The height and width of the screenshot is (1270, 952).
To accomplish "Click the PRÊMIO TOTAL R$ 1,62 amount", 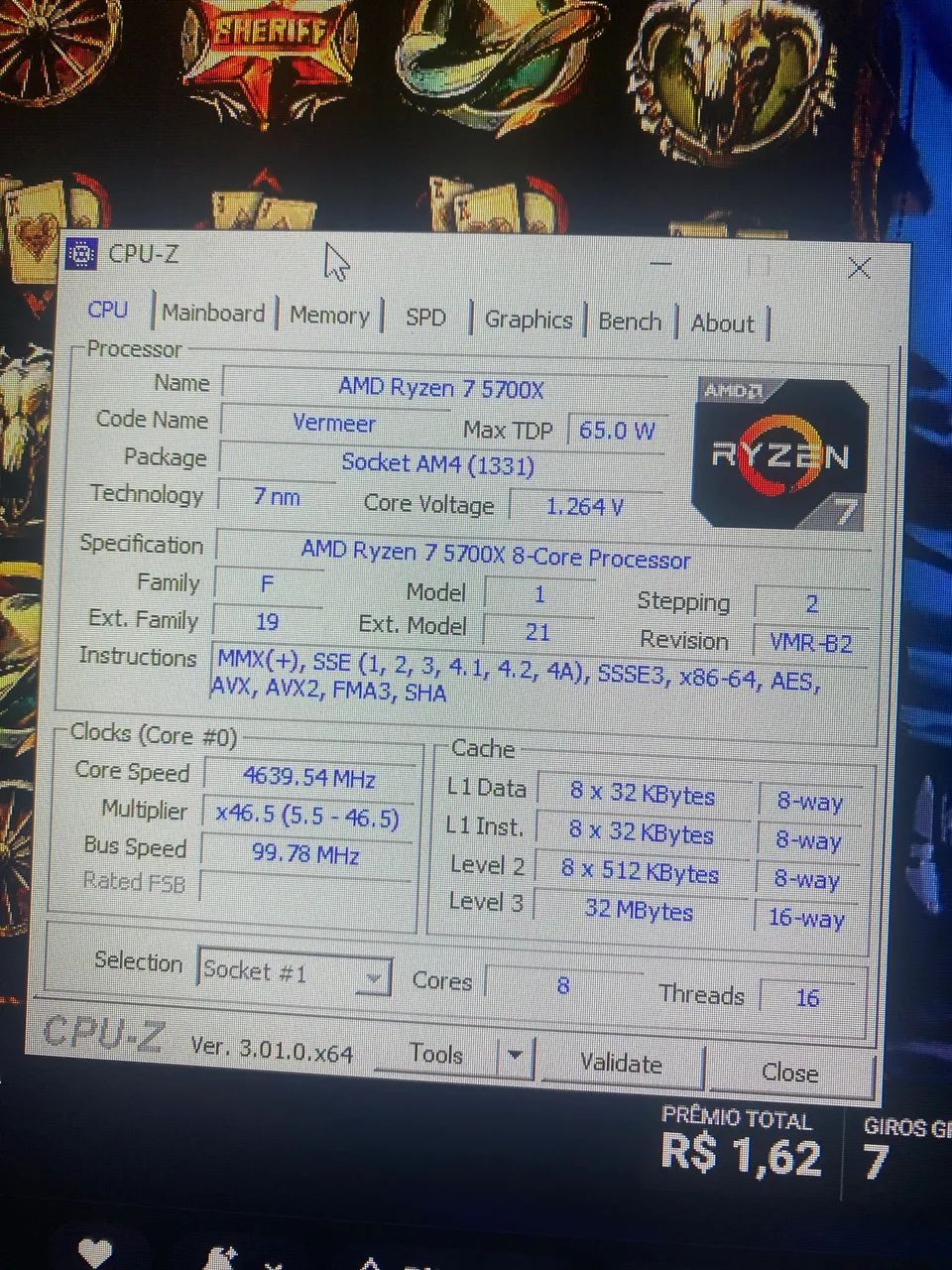I will tap(741, 1157).
